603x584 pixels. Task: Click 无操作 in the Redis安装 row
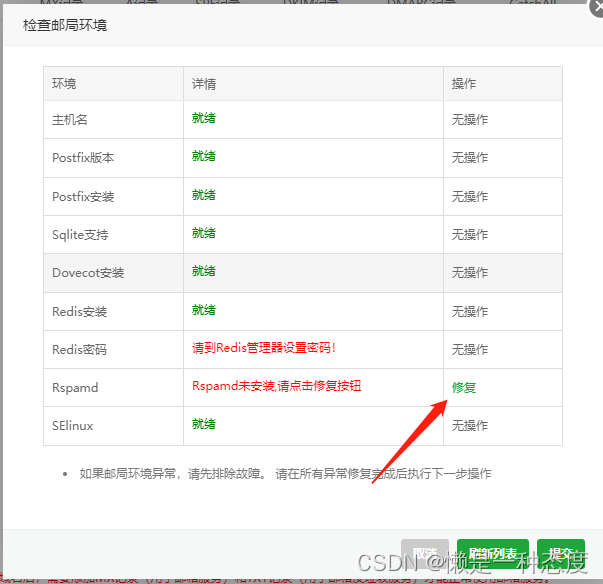click(x=470, y=311)
